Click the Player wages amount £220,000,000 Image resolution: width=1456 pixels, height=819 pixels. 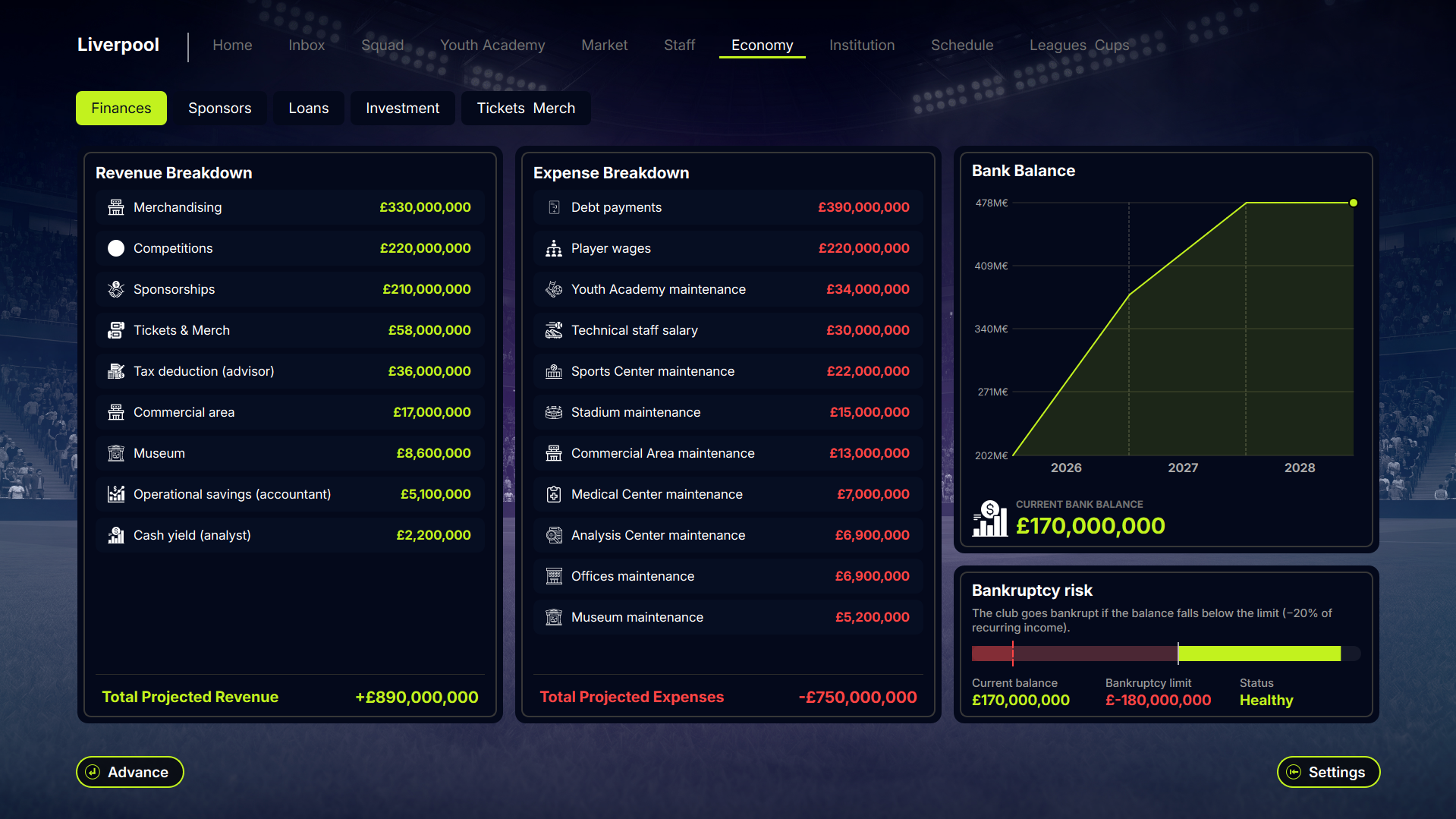pyautogui.click(x=863, y=248)
